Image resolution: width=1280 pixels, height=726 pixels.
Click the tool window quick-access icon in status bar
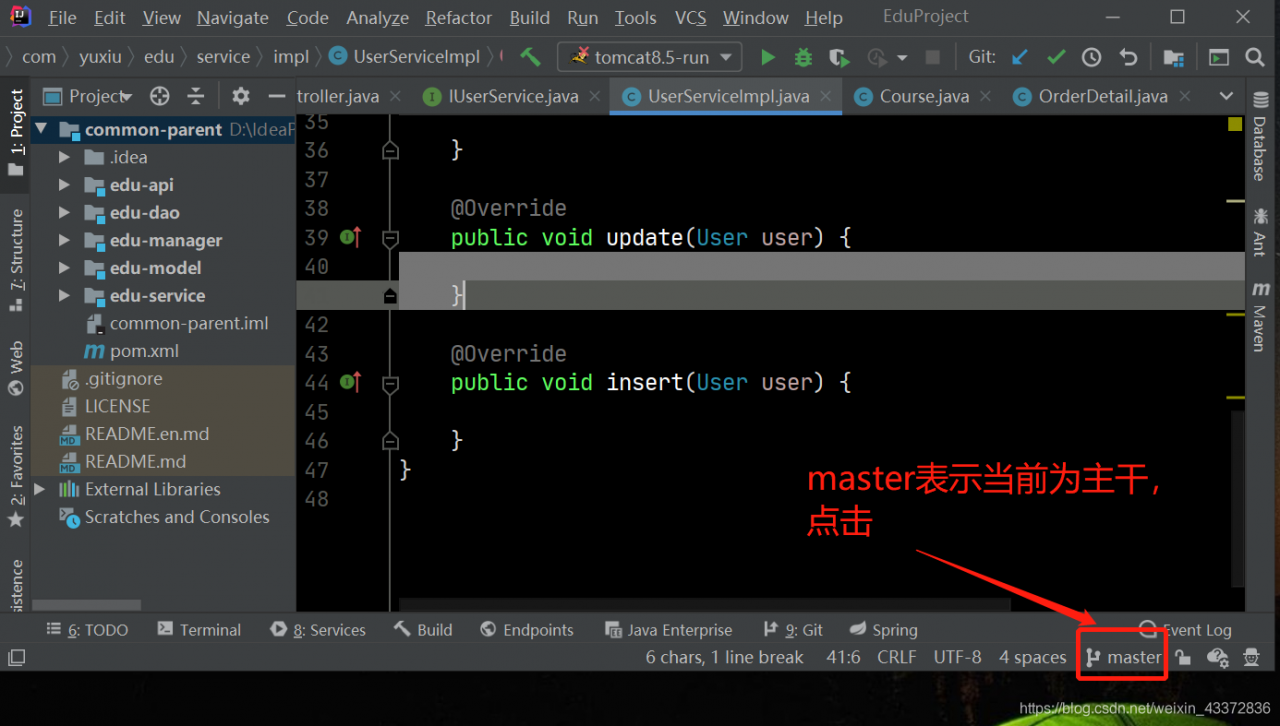[x=16, y=657]
